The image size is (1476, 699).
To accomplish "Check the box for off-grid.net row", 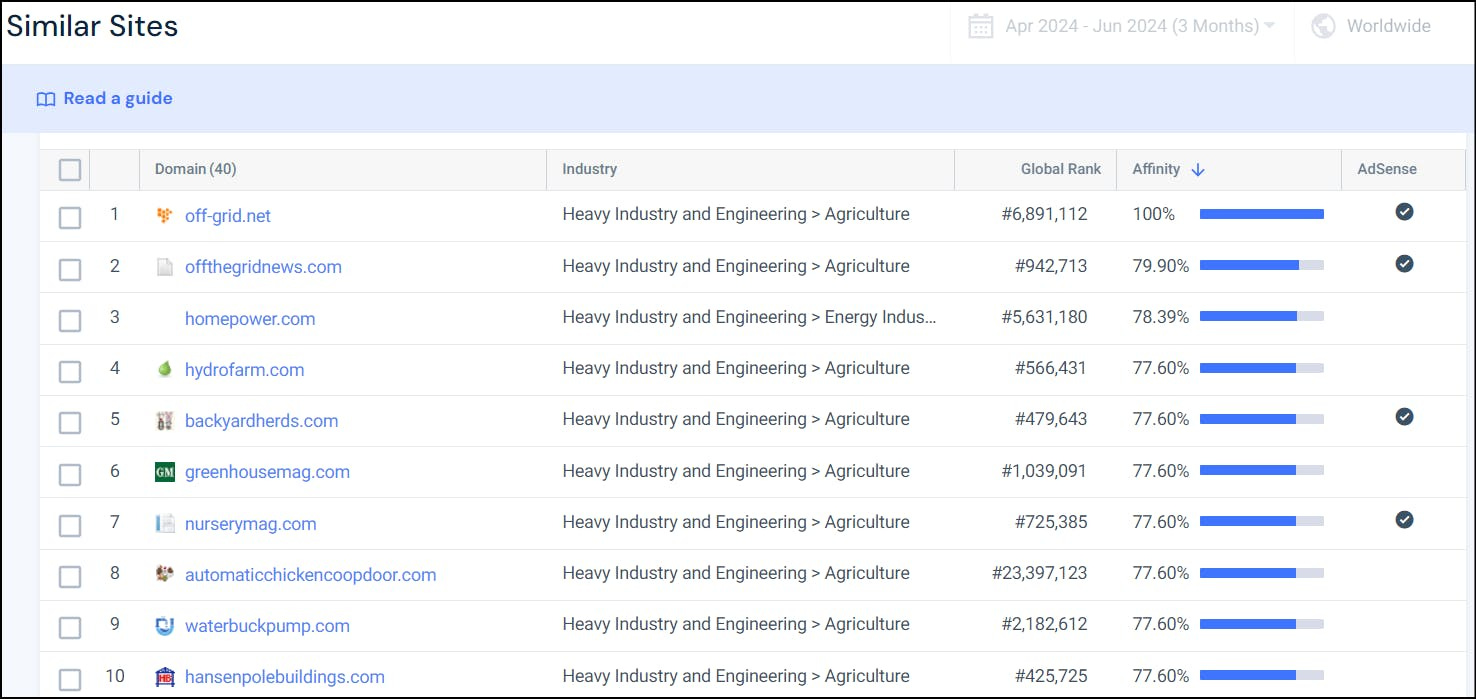I will (70, 217).
